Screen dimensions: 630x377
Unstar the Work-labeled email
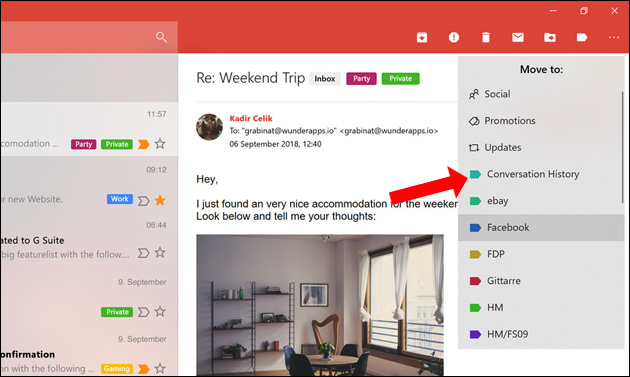point(160,200)
